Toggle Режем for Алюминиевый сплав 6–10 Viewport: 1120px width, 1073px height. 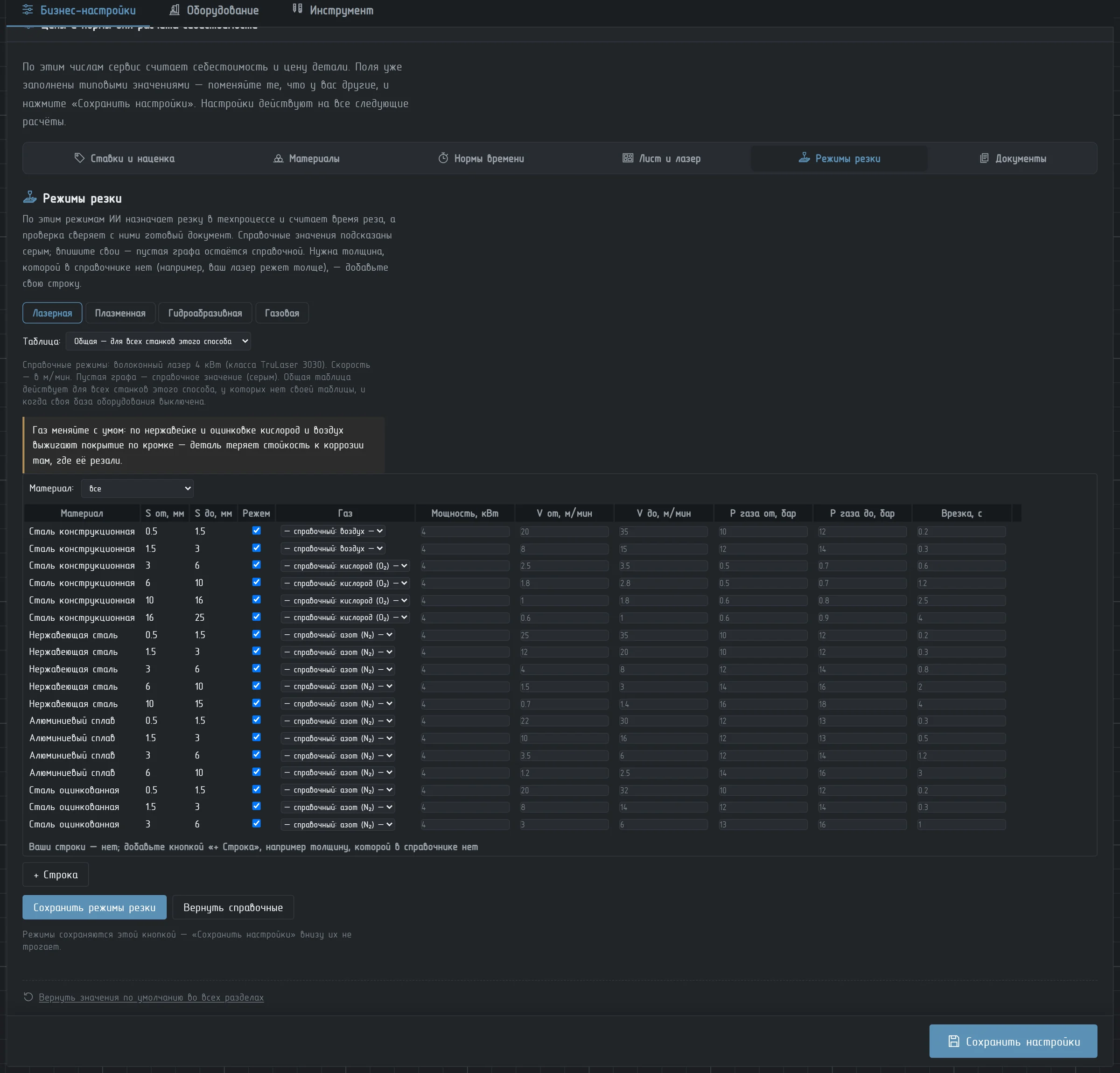tap(257, 771)
